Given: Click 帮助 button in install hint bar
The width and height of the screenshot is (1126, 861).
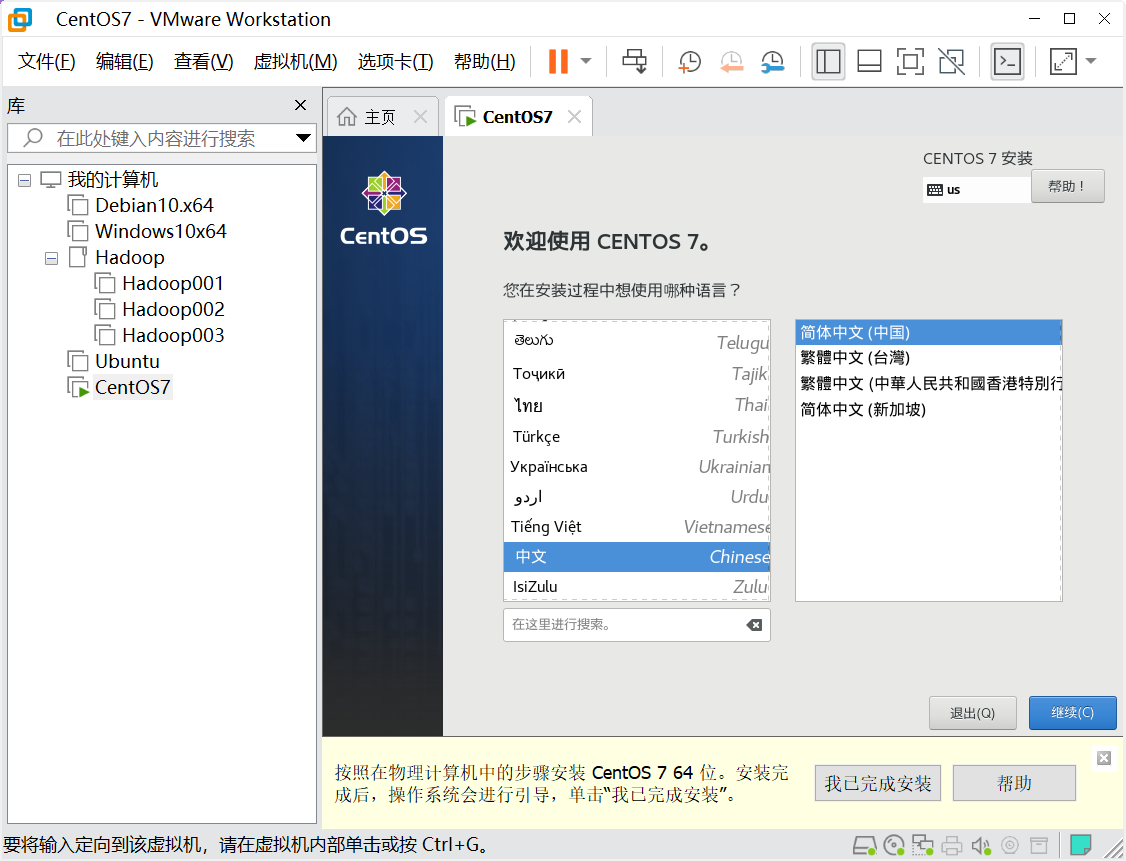Looking at the screenshot, I should (x=1014, y=783).
